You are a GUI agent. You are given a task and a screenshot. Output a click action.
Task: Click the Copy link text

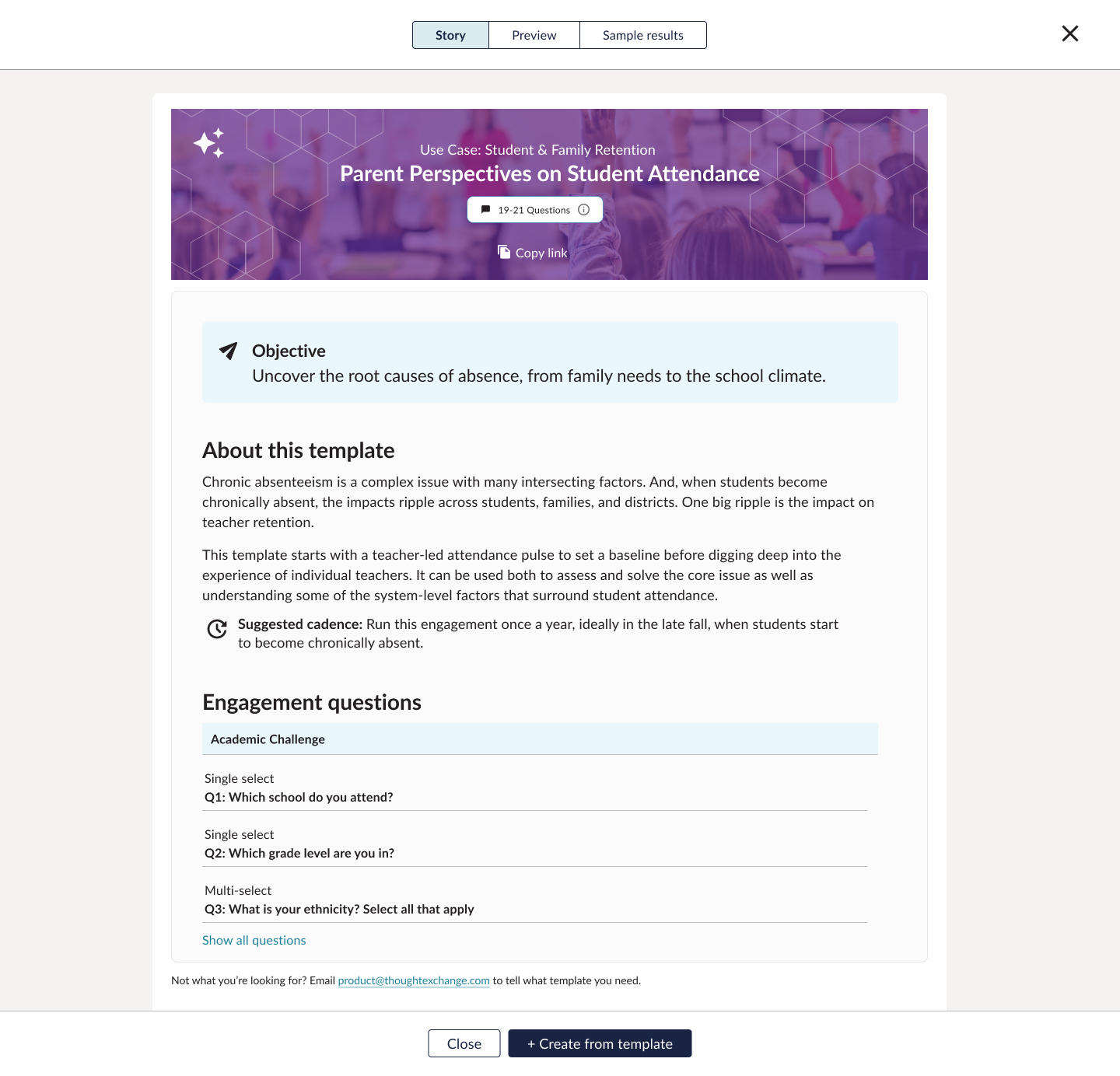coord(541,253)
